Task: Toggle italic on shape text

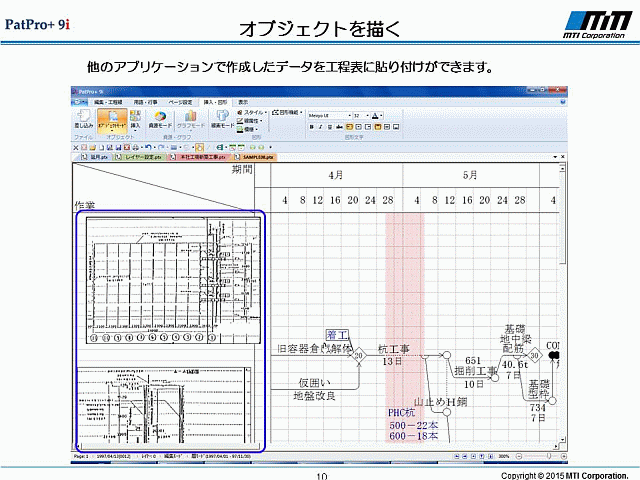Action: 320,127
